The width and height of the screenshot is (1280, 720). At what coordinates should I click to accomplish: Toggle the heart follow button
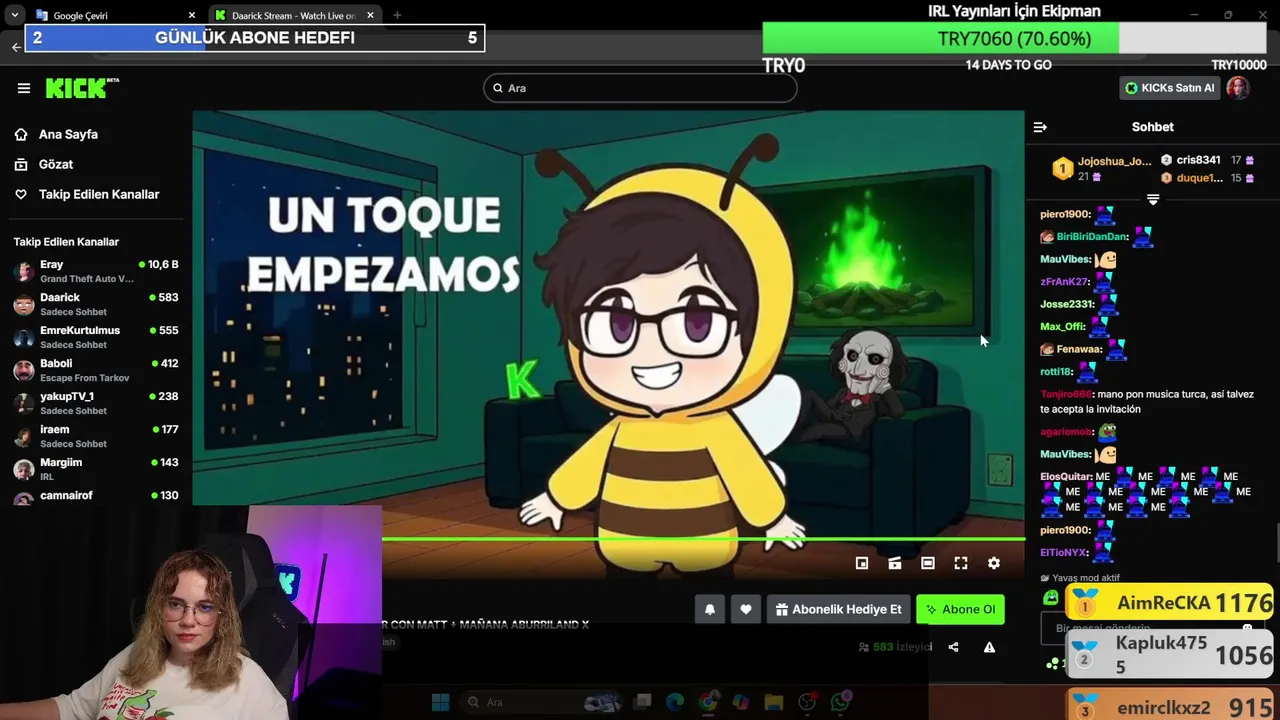pos(746,609)
